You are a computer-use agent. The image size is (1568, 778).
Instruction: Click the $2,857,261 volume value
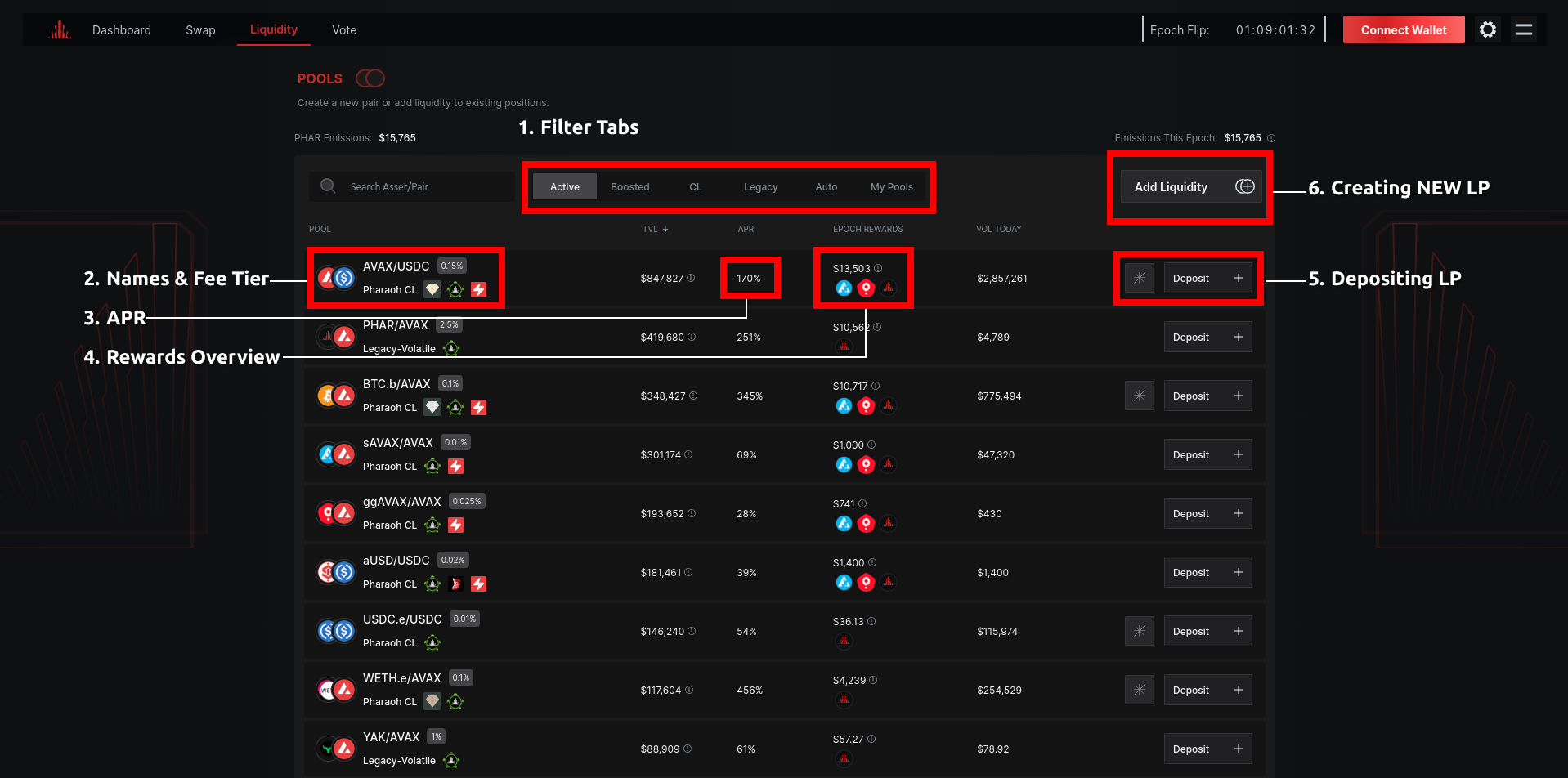1002,278
